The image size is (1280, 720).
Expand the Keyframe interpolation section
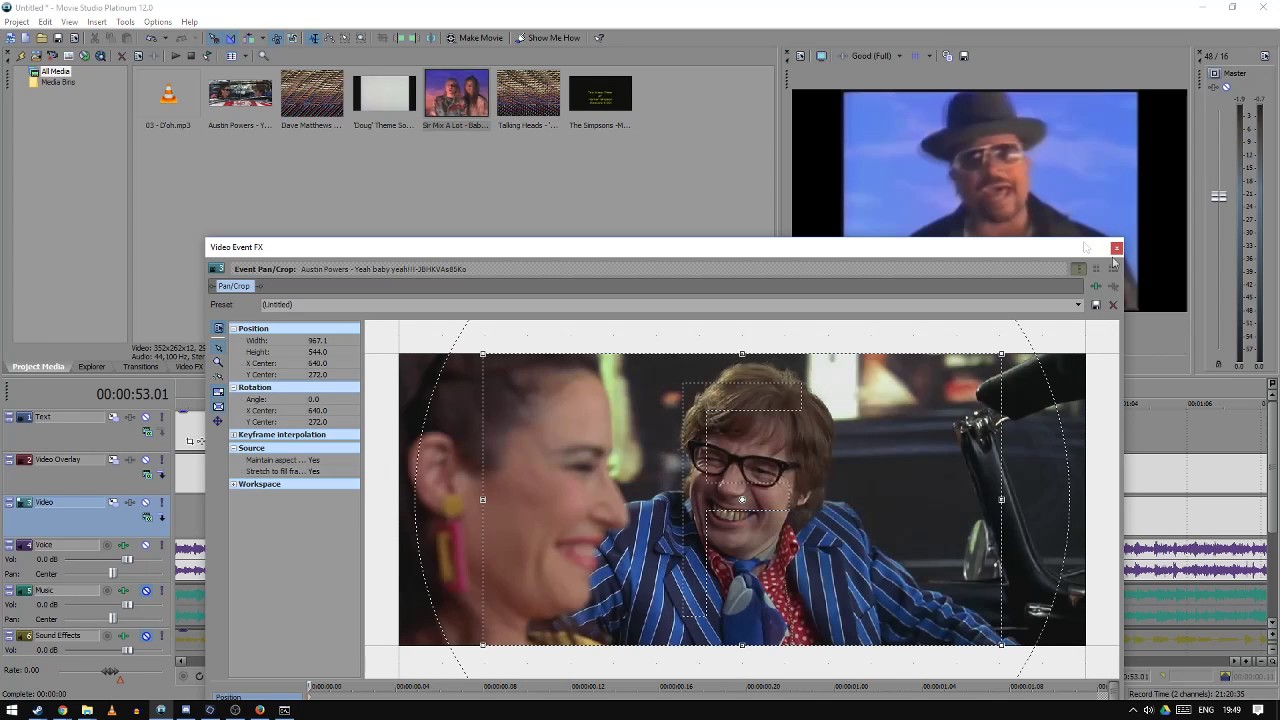234,435
